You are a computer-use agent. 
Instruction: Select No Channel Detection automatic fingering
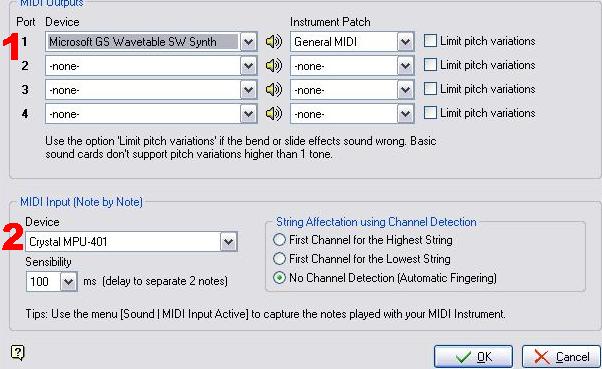point(279,278)
